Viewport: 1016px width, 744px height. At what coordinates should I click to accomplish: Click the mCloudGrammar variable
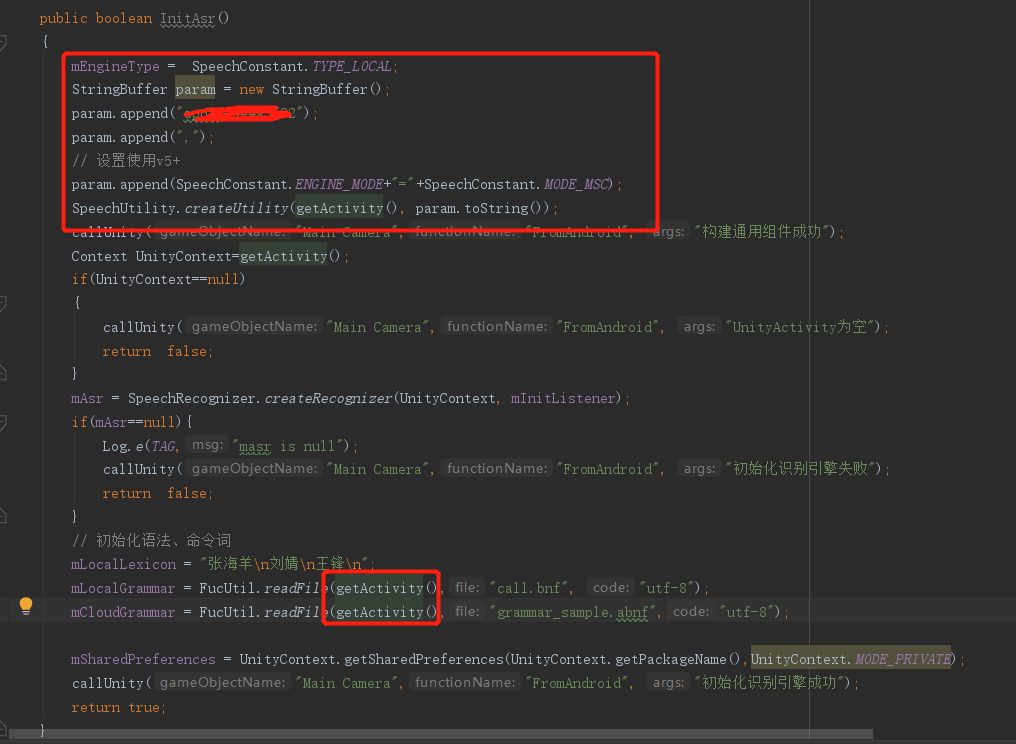coord(123,612)
